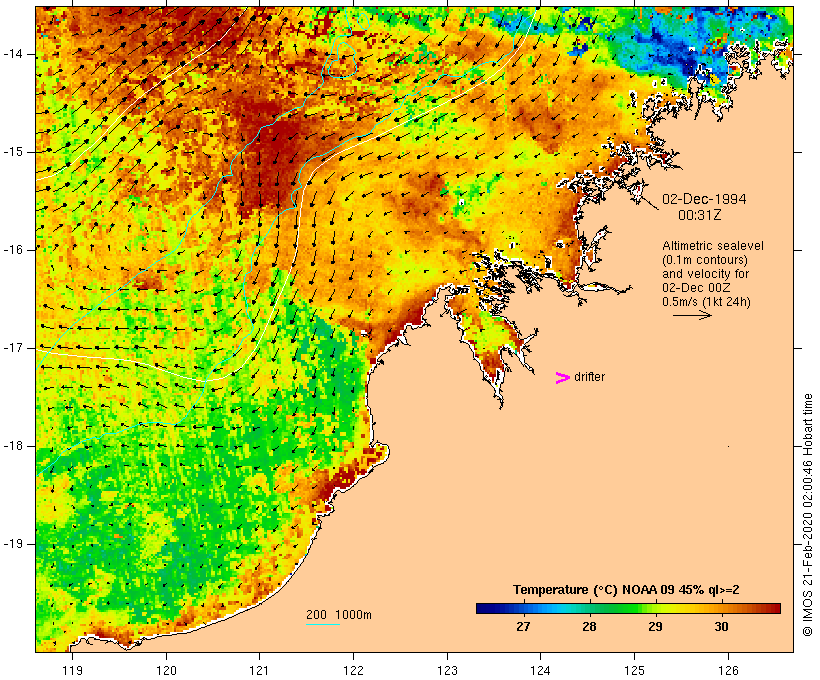Click the '(0.1m contours)' text
820x680 pixels.
click(x=705, y=260)
